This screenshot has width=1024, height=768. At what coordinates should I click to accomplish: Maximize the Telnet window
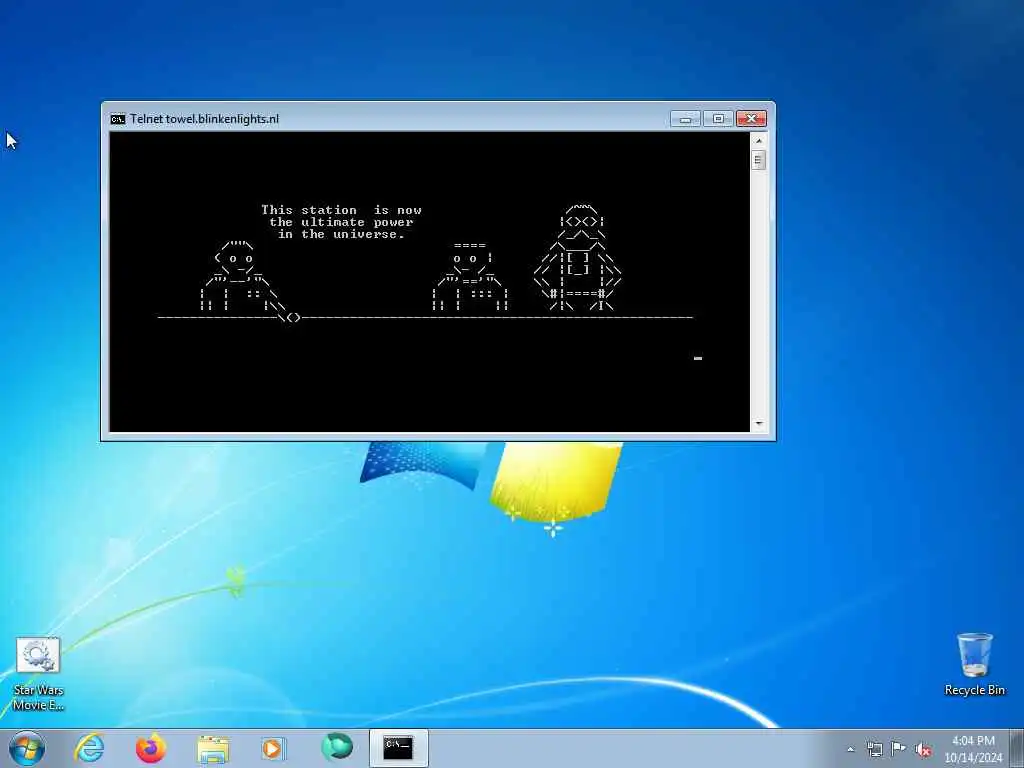(x=718, y=119)
